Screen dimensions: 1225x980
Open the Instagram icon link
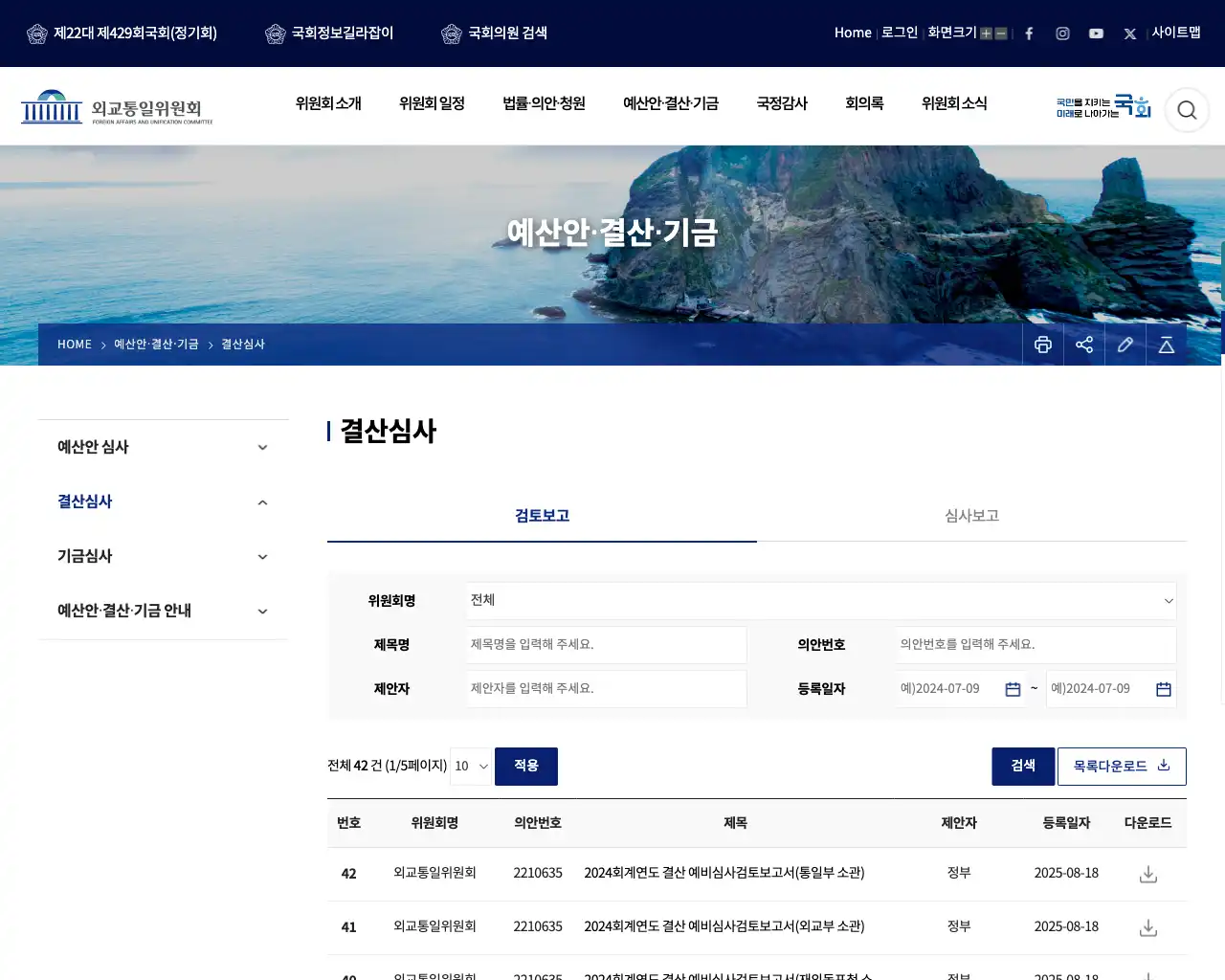click(x=1062, y=33)
